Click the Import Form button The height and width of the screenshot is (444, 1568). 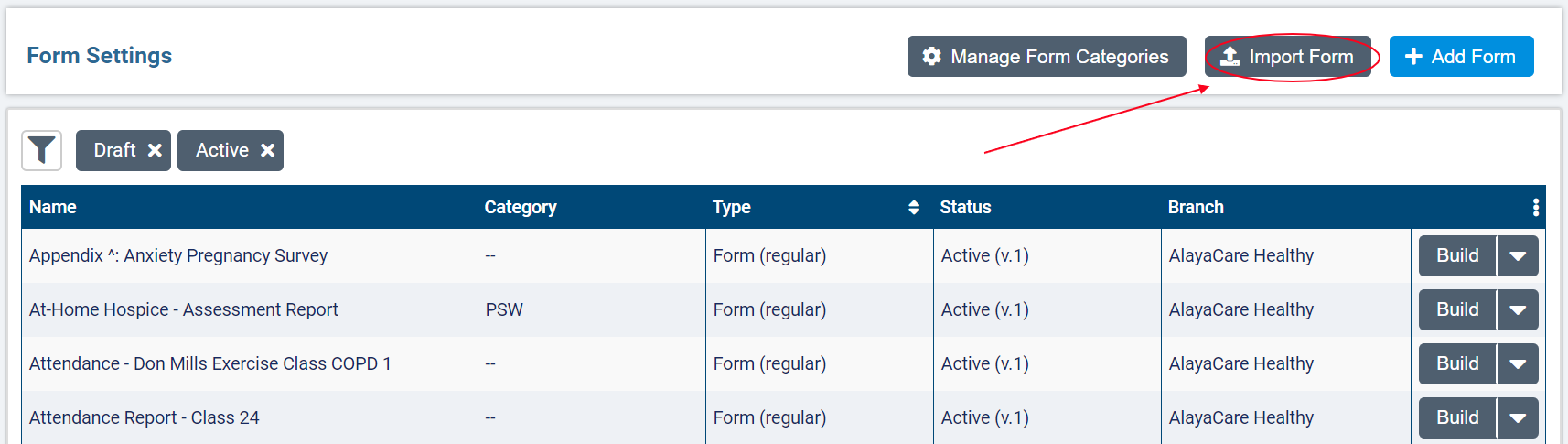1287,57
